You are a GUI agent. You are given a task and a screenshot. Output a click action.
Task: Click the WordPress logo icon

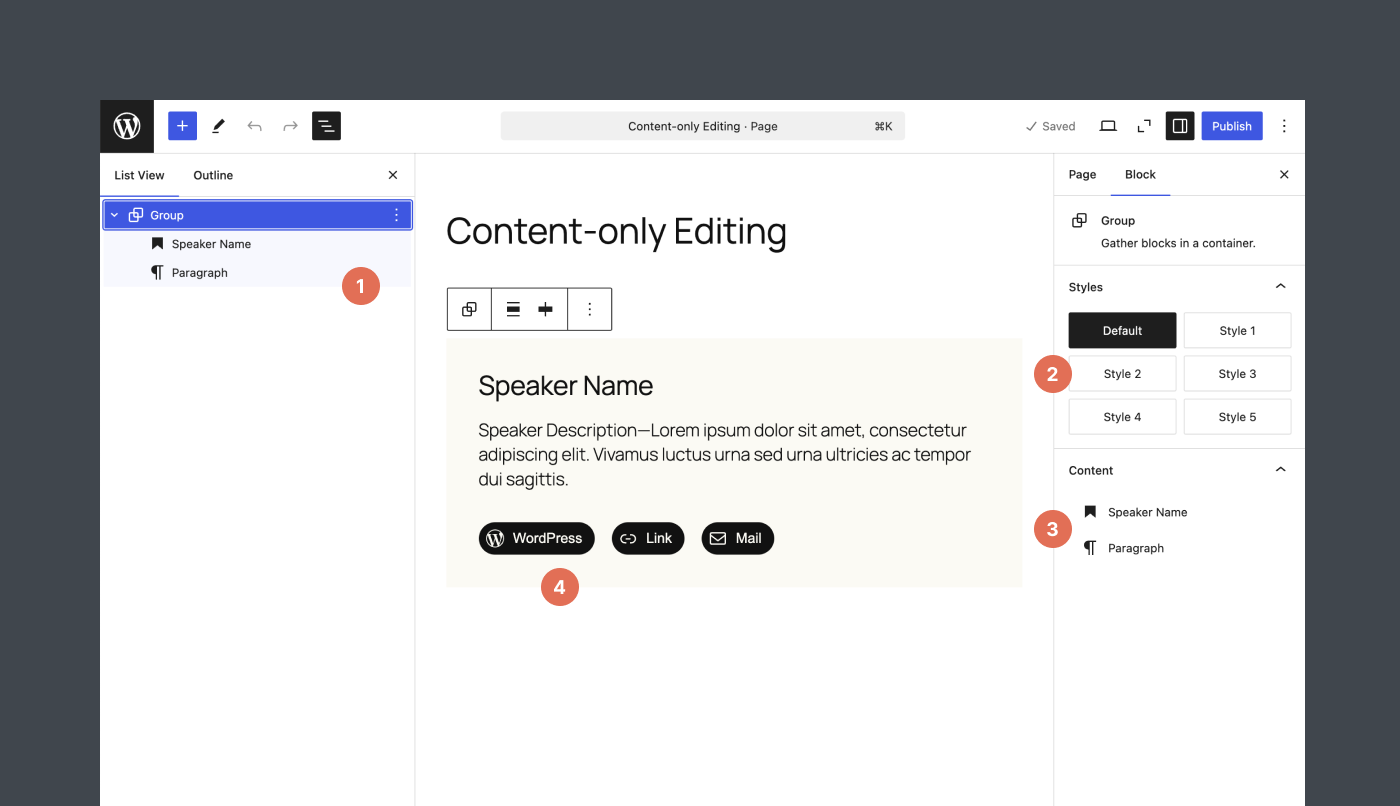127,126
